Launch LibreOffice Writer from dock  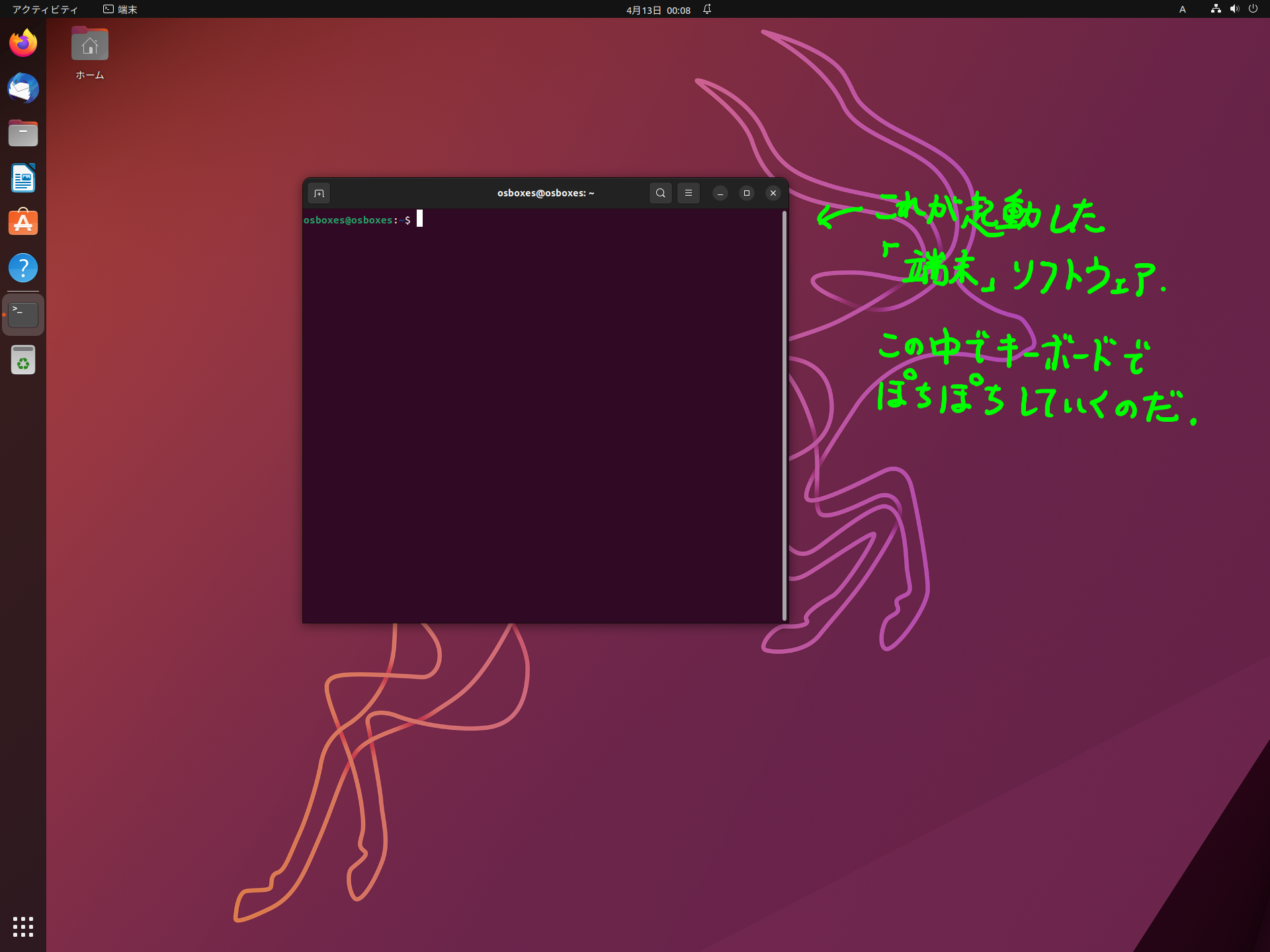pos(23,178)
